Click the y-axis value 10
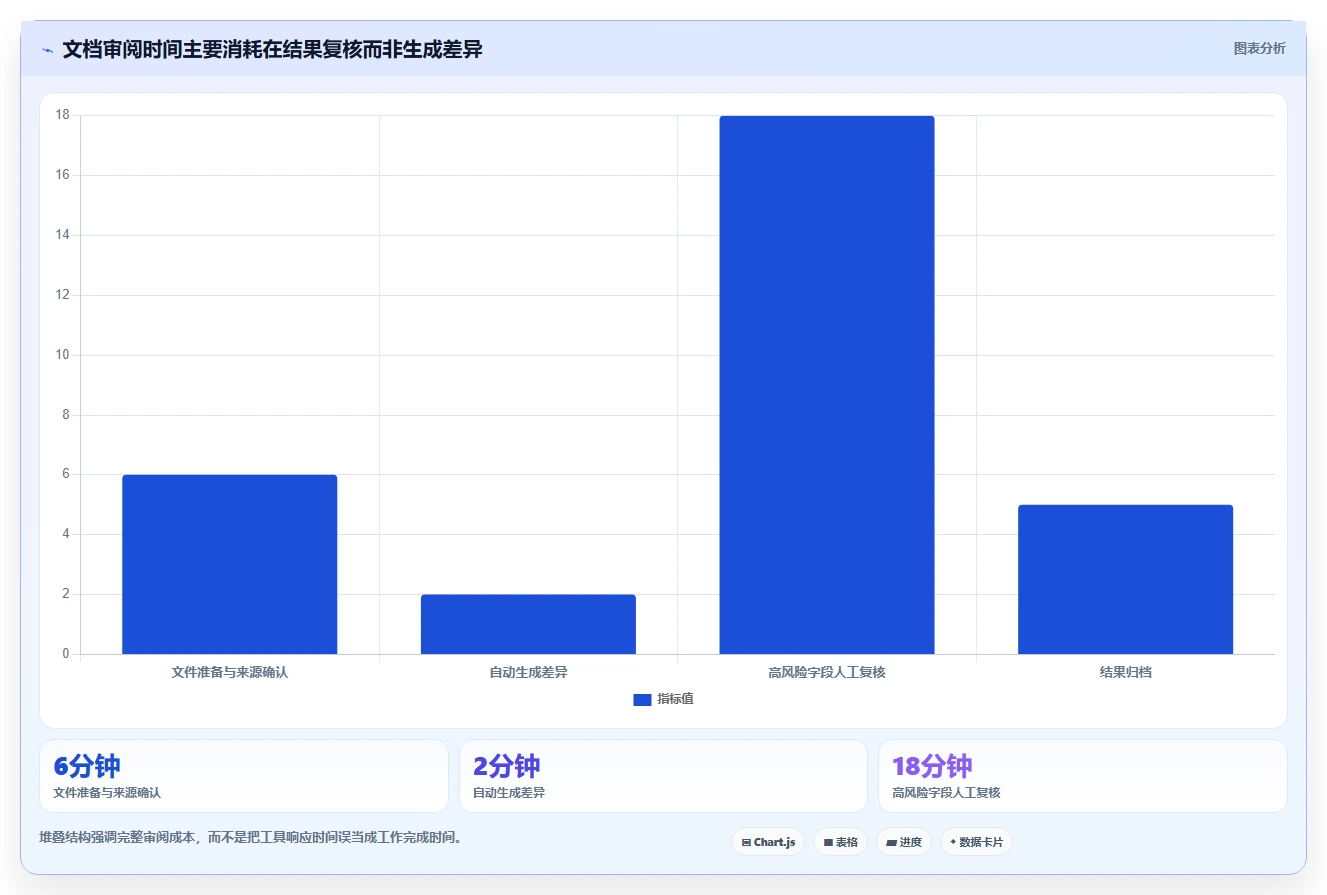Viewport: 1327px width, 895px height. [63, 355]
